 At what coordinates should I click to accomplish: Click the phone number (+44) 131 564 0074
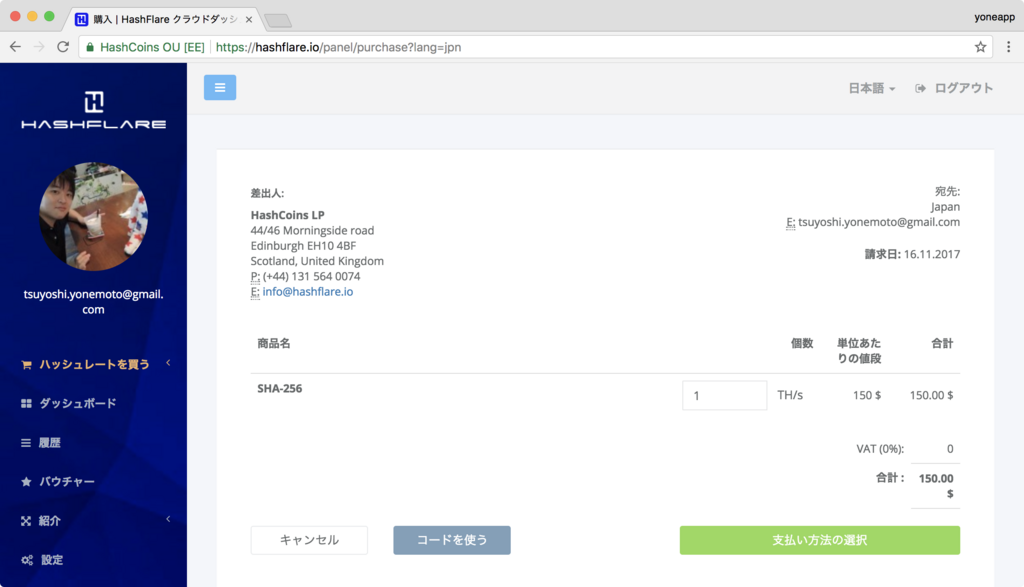click(x=312, y=276)
